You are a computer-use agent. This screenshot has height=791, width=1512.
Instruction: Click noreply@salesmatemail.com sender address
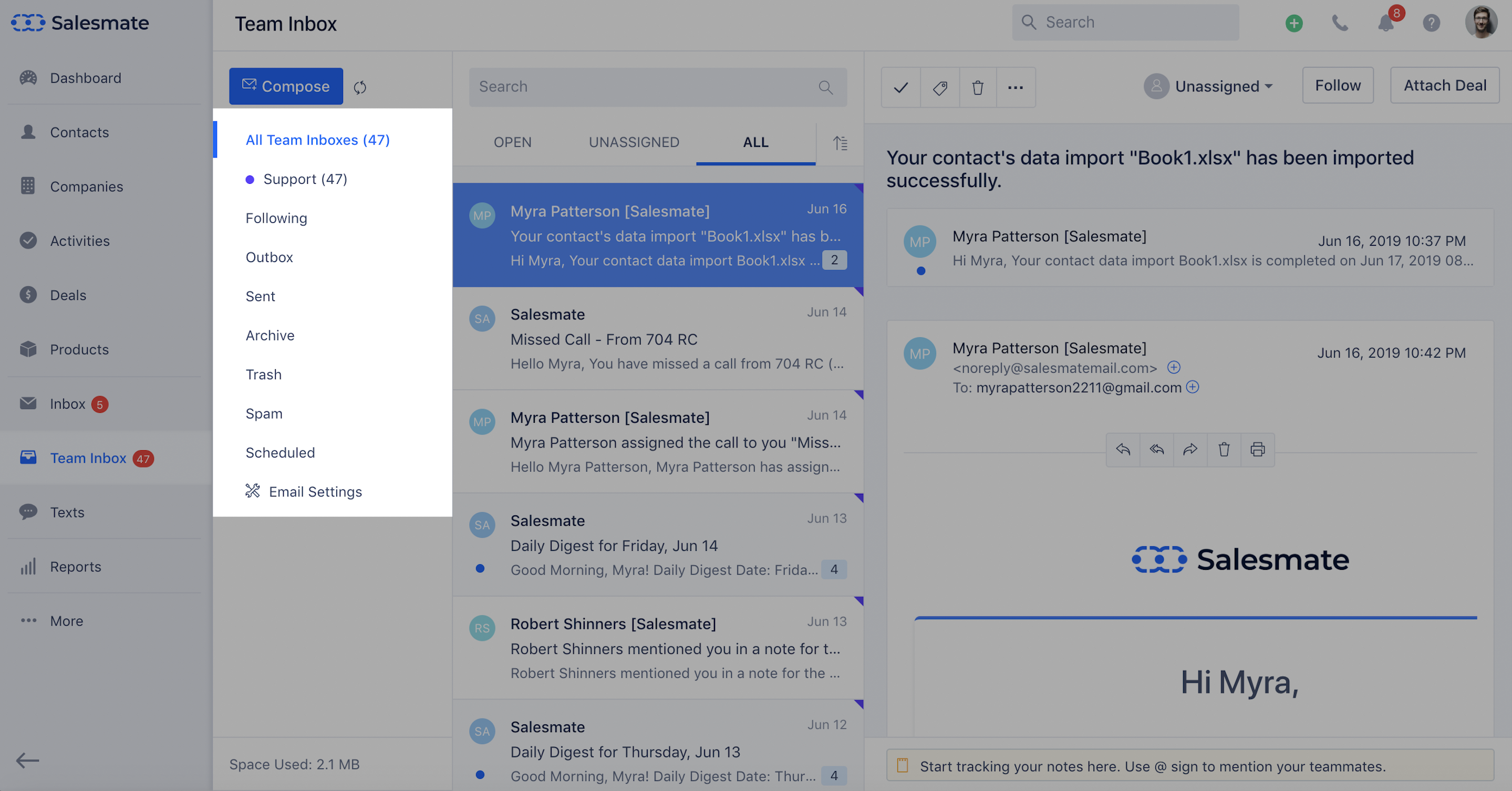click(1055, 368)
